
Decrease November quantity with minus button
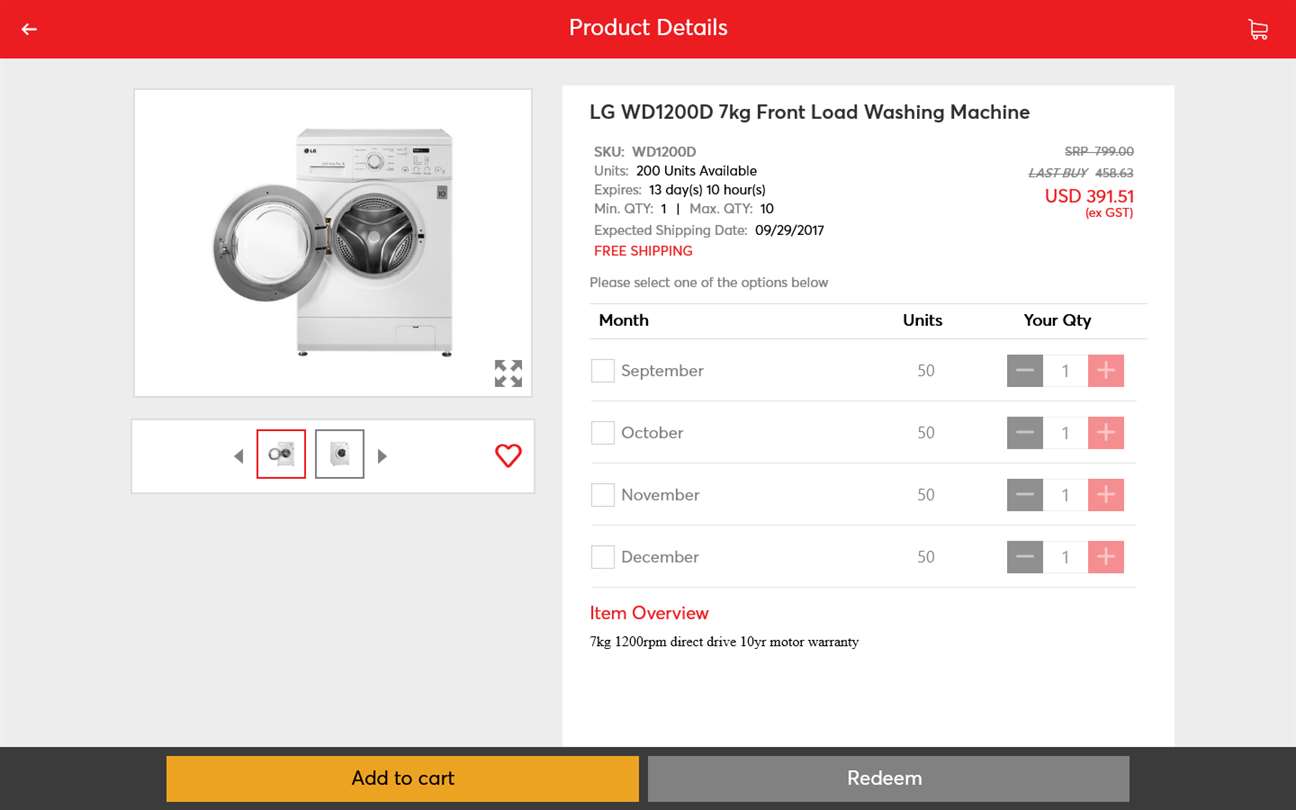tap(1025, 495)
